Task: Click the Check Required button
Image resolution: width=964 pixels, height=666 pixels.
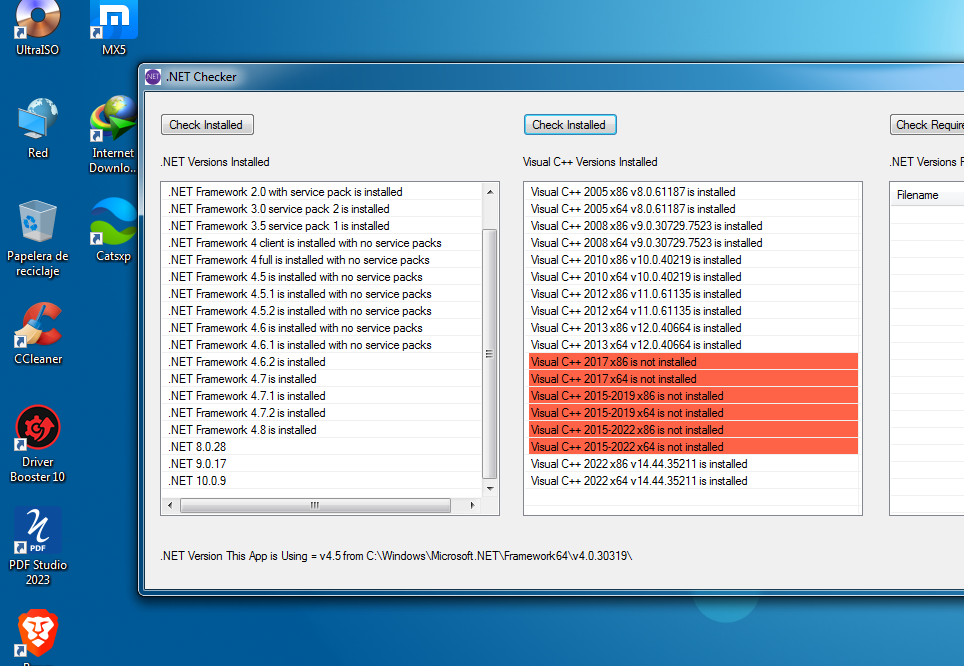Action: coord(927,125)
